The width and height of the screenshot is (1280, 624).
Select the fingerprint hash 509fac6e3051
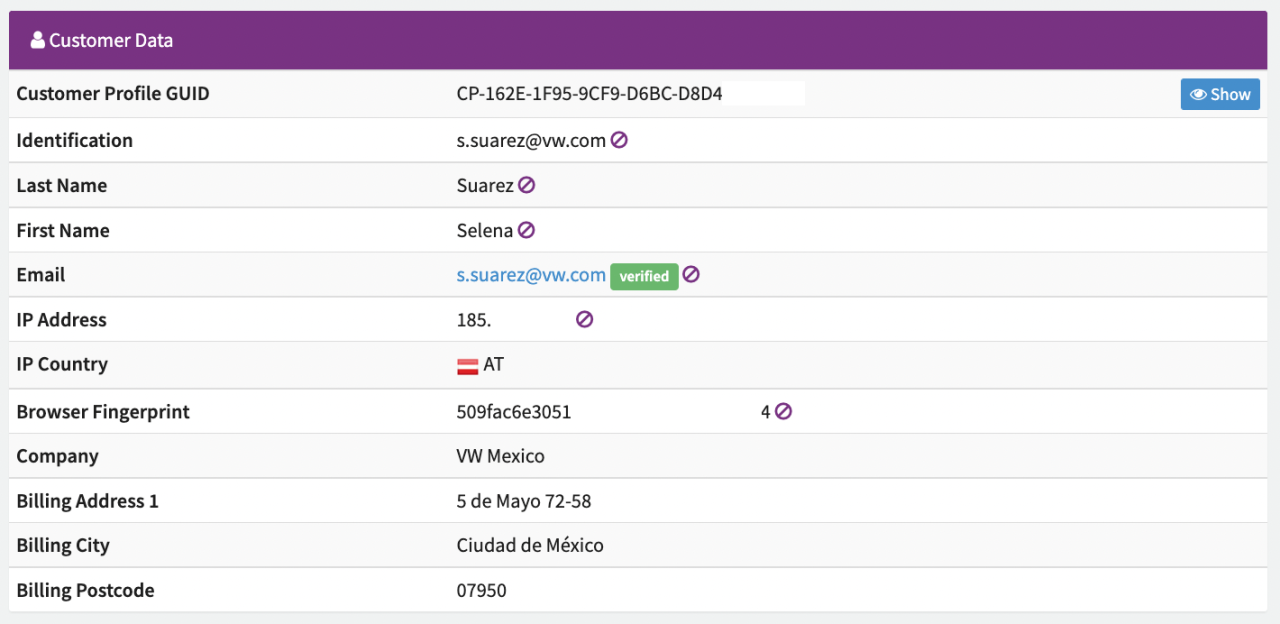514,412
